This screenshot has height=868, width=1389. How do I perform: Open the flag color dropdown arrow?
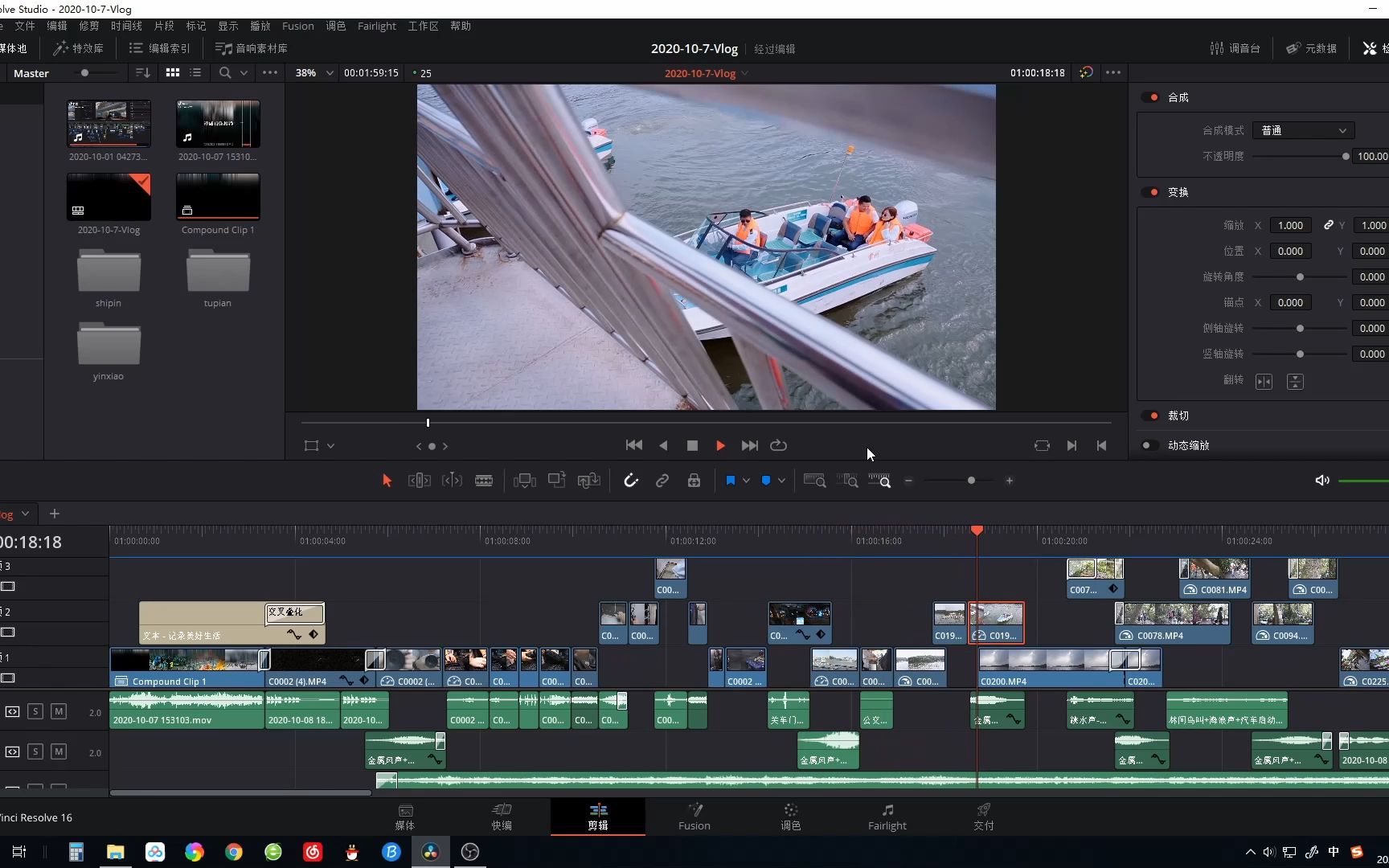(x=747, y=481)
